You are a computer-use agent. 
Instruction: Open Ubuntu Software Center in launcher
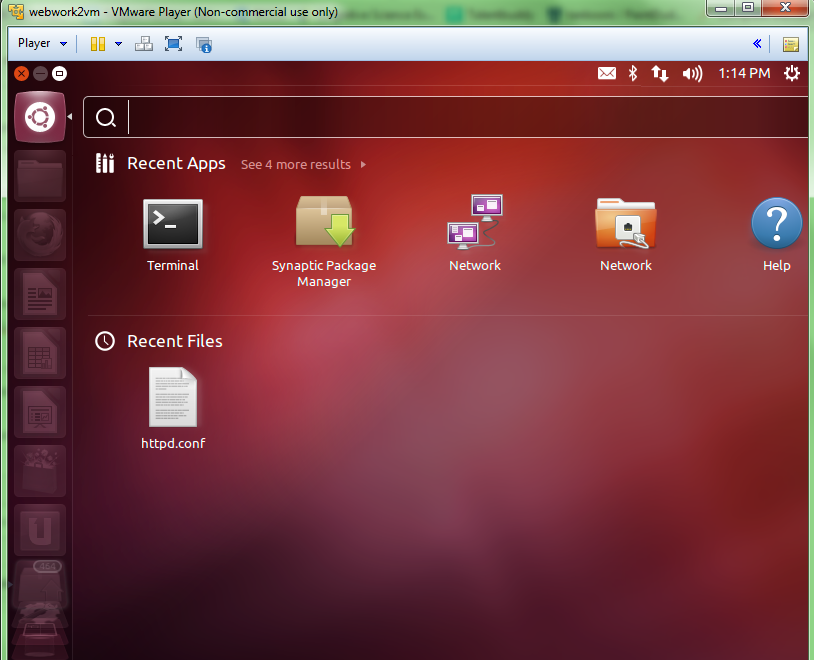point(40,471)
